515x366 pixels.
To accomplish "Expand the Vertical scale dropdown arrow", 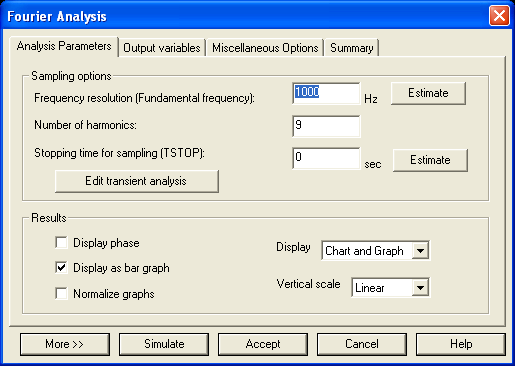I will (x=420, y=287).
